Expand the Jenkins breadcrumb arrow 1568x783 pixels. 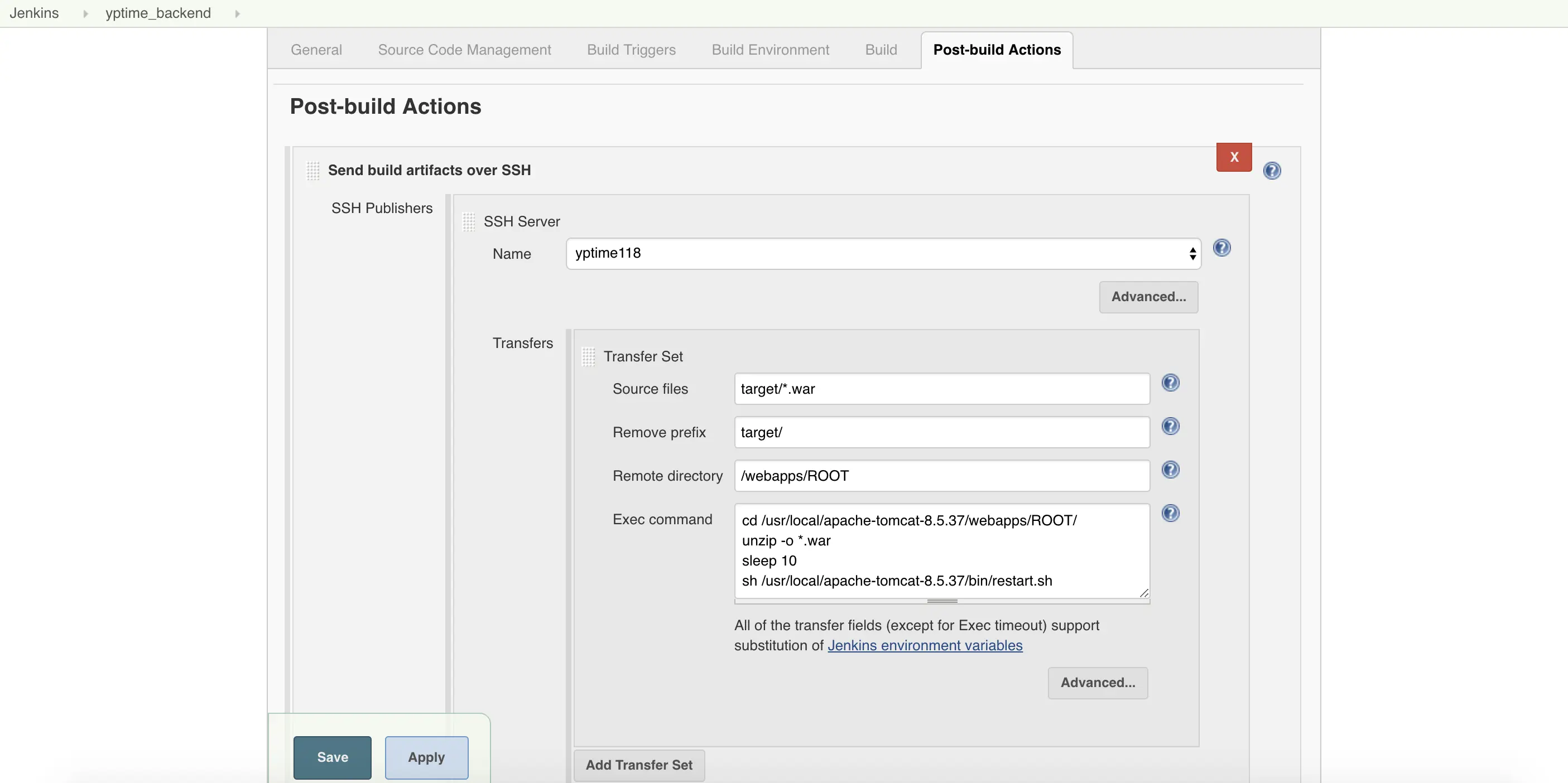click(x=85, y=13)
